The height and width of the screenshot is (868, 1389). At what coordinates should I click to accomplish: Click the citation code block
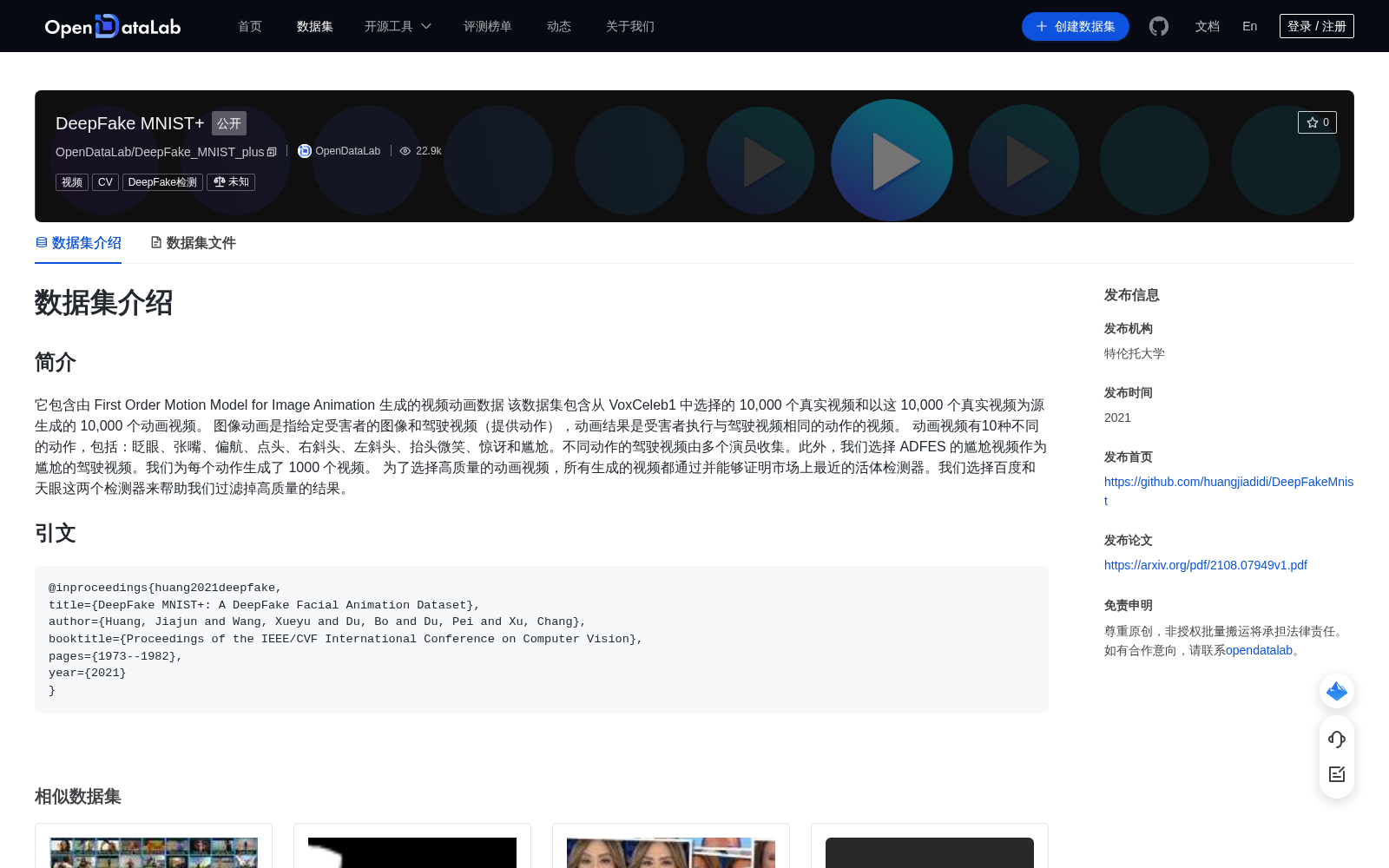(x=542, y=640)
